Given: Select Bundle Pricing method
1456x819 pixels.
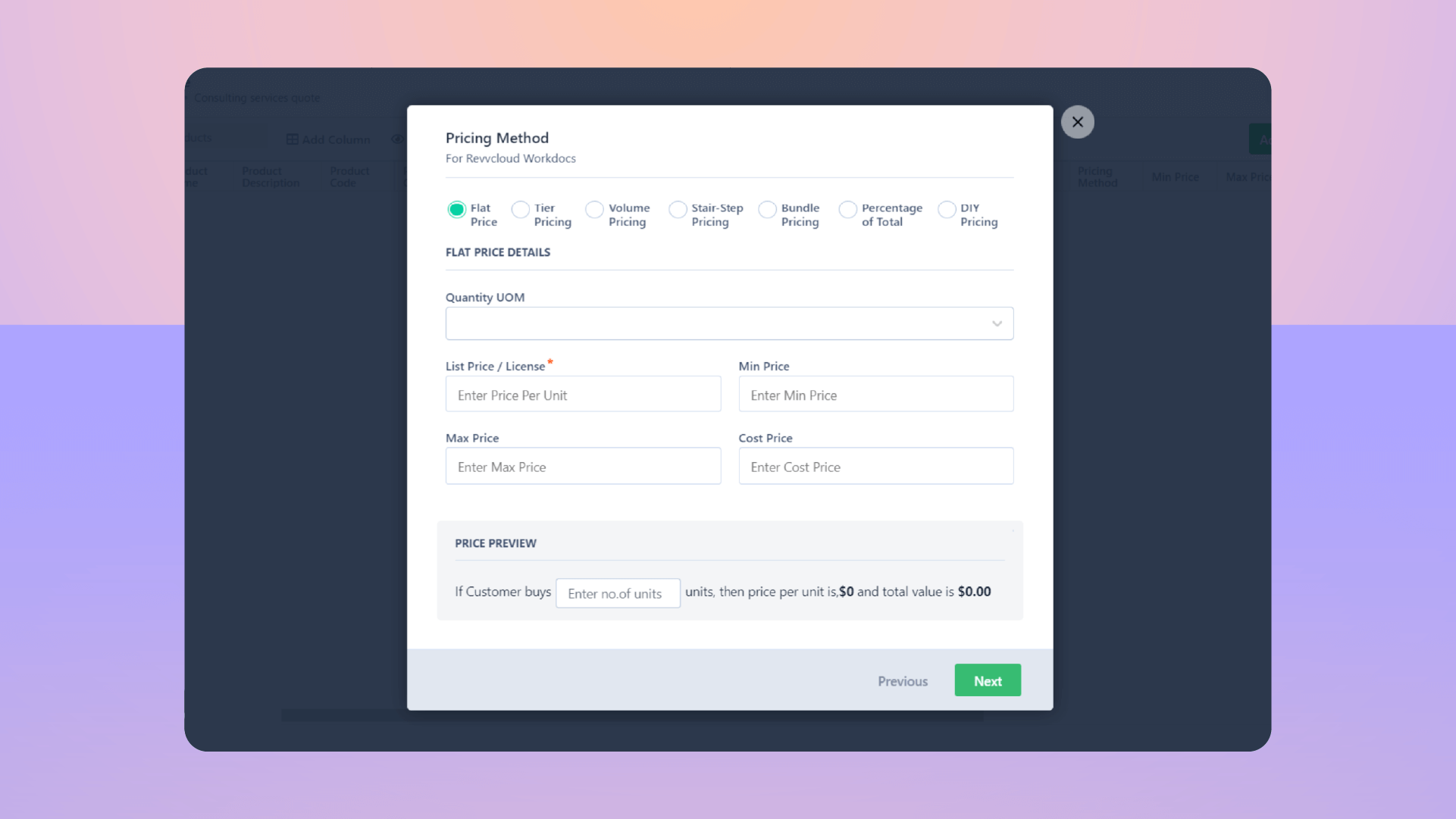Looking at the screenshot, I should [768, 209].
